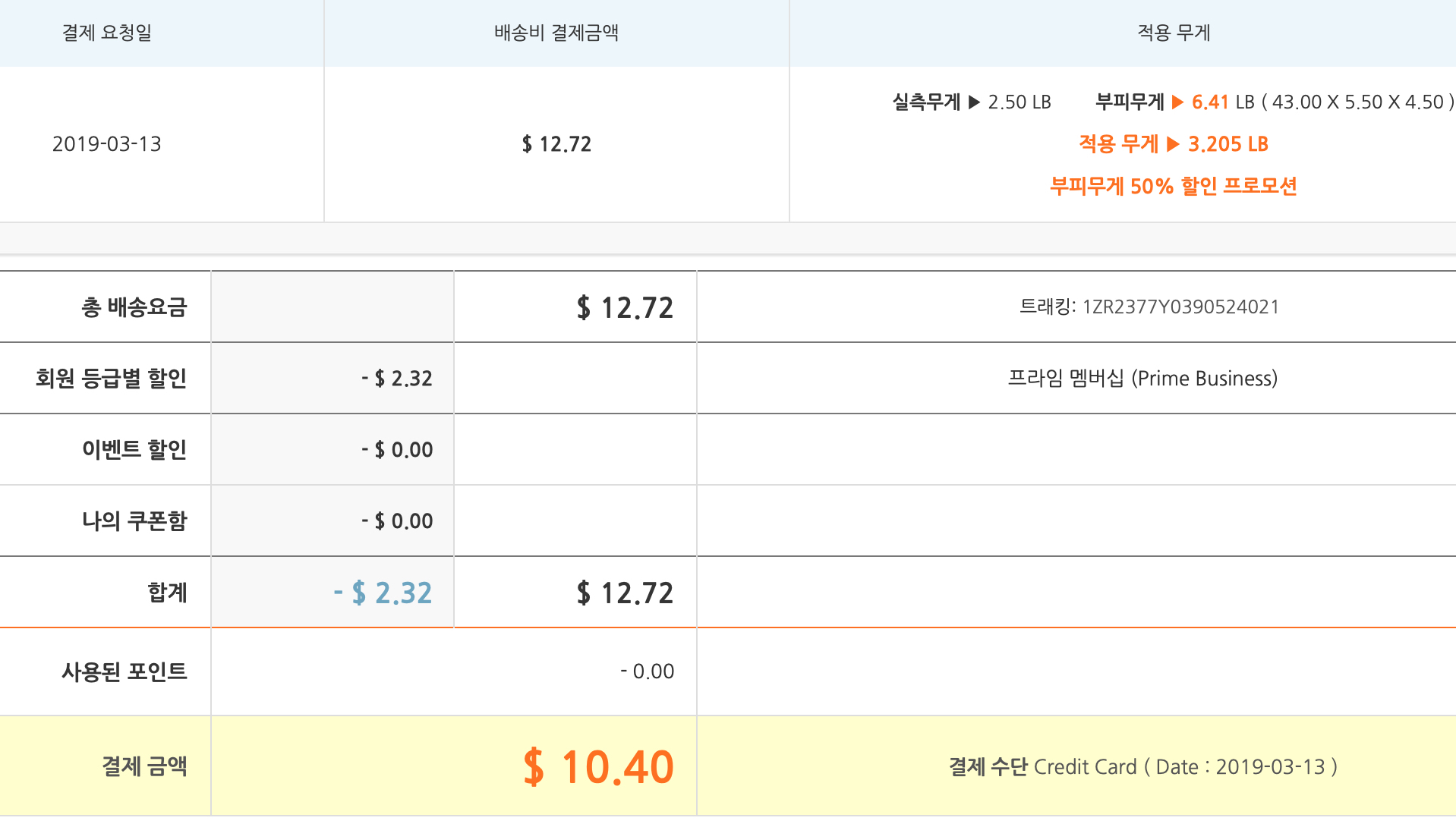
Task: Click the final payment amount $ 10.40
Action: pyautogui.click(x=598, y=766)
